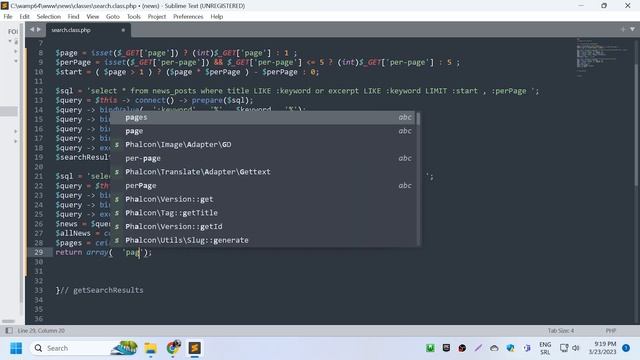Viewport: 640px width, 360px height.
Task: Open the Tab Size: 4 selector
Action: click(561, 331)
